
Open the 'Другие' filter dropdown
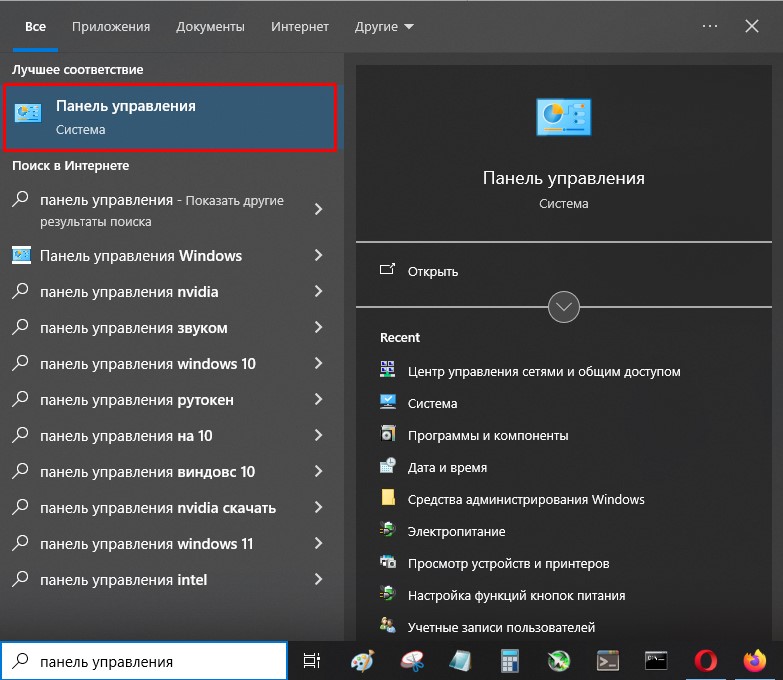384,27
